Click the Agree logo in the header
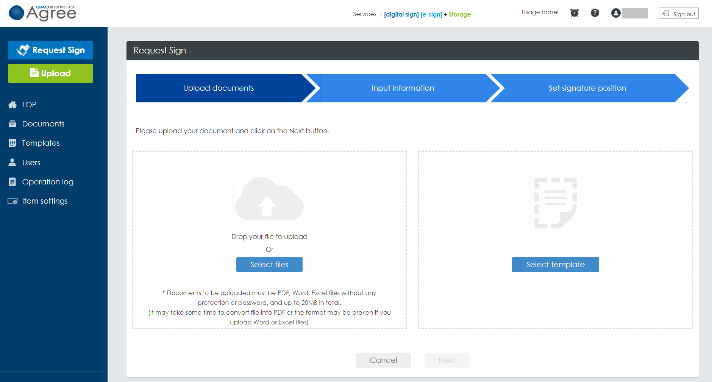The image size is (712, 382). click(43, 13)
